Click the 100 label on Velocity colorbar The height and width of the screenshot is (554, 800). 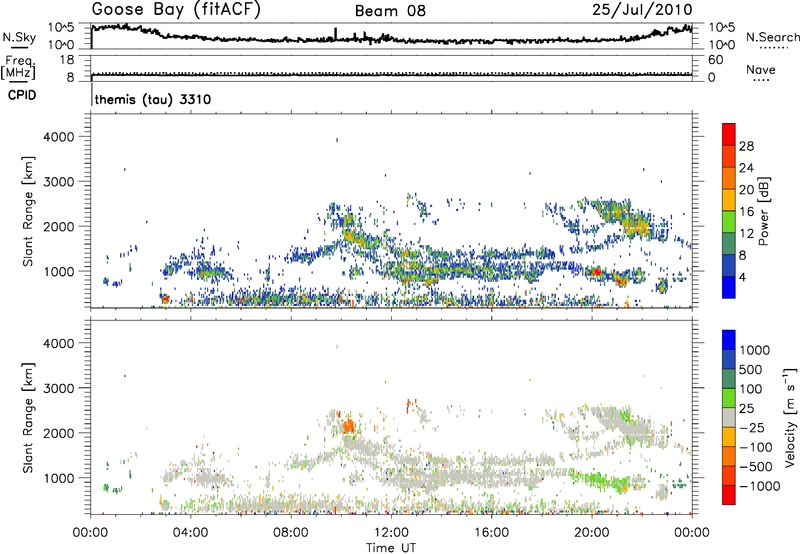[751, 389]
